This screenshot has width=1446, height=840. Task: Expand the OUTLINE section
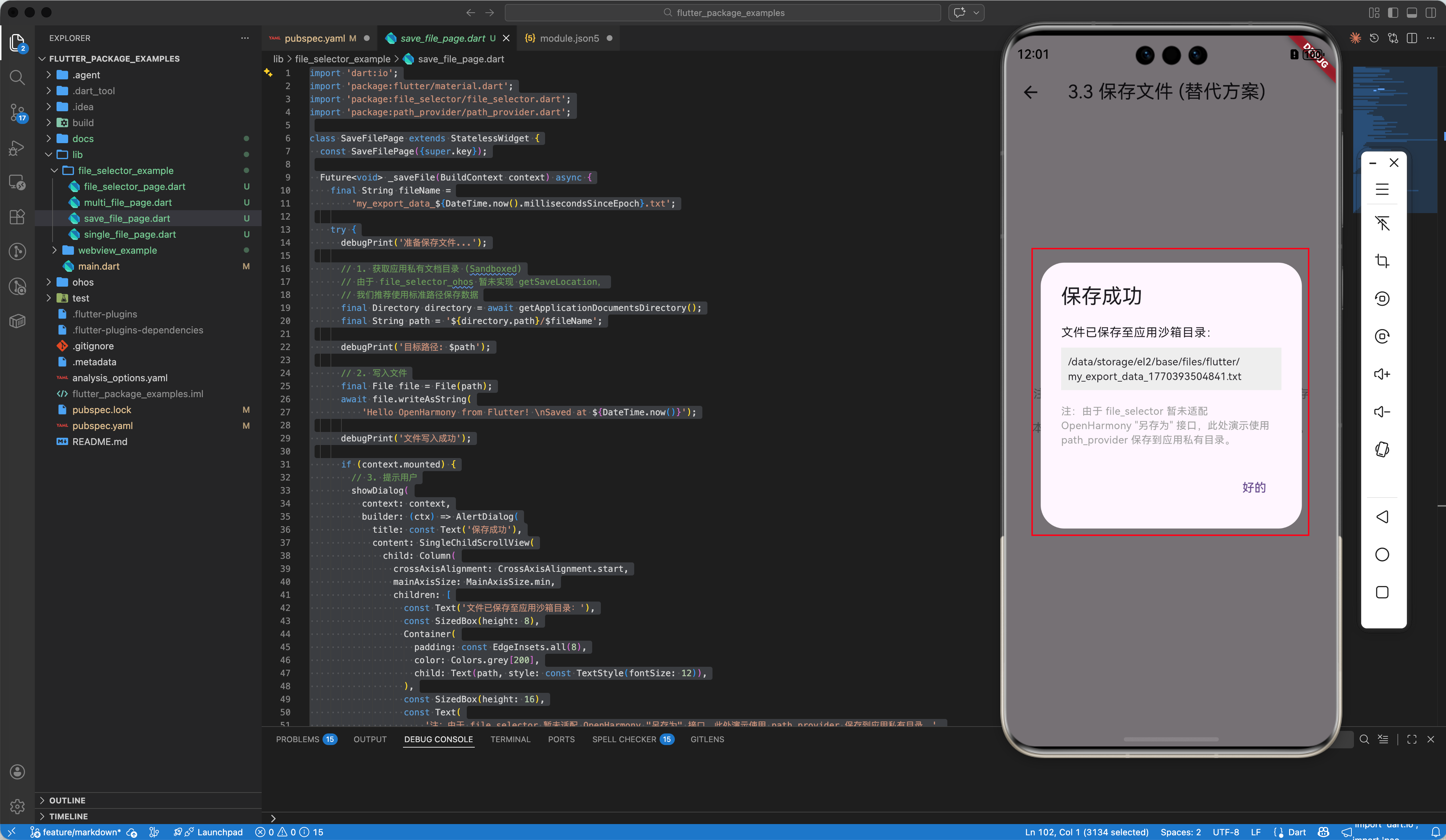click(67, 800)
